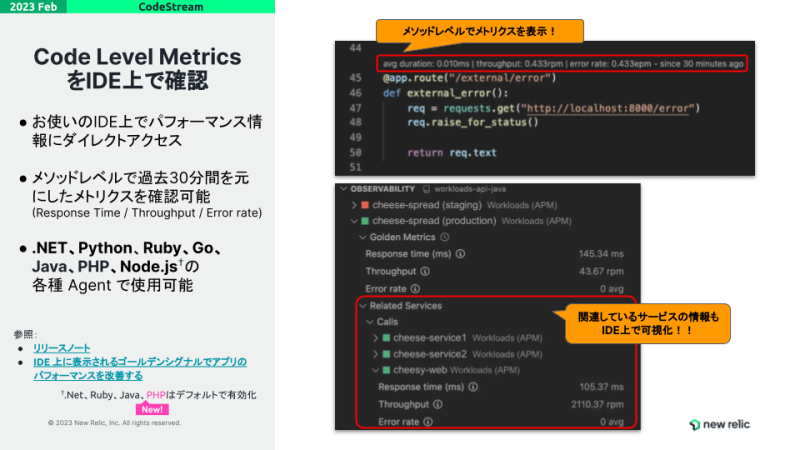Click info icon next to Golden Metrics Throughput
Screen dimensions: 800x450
pyautogui.click(x=425, y=271)
